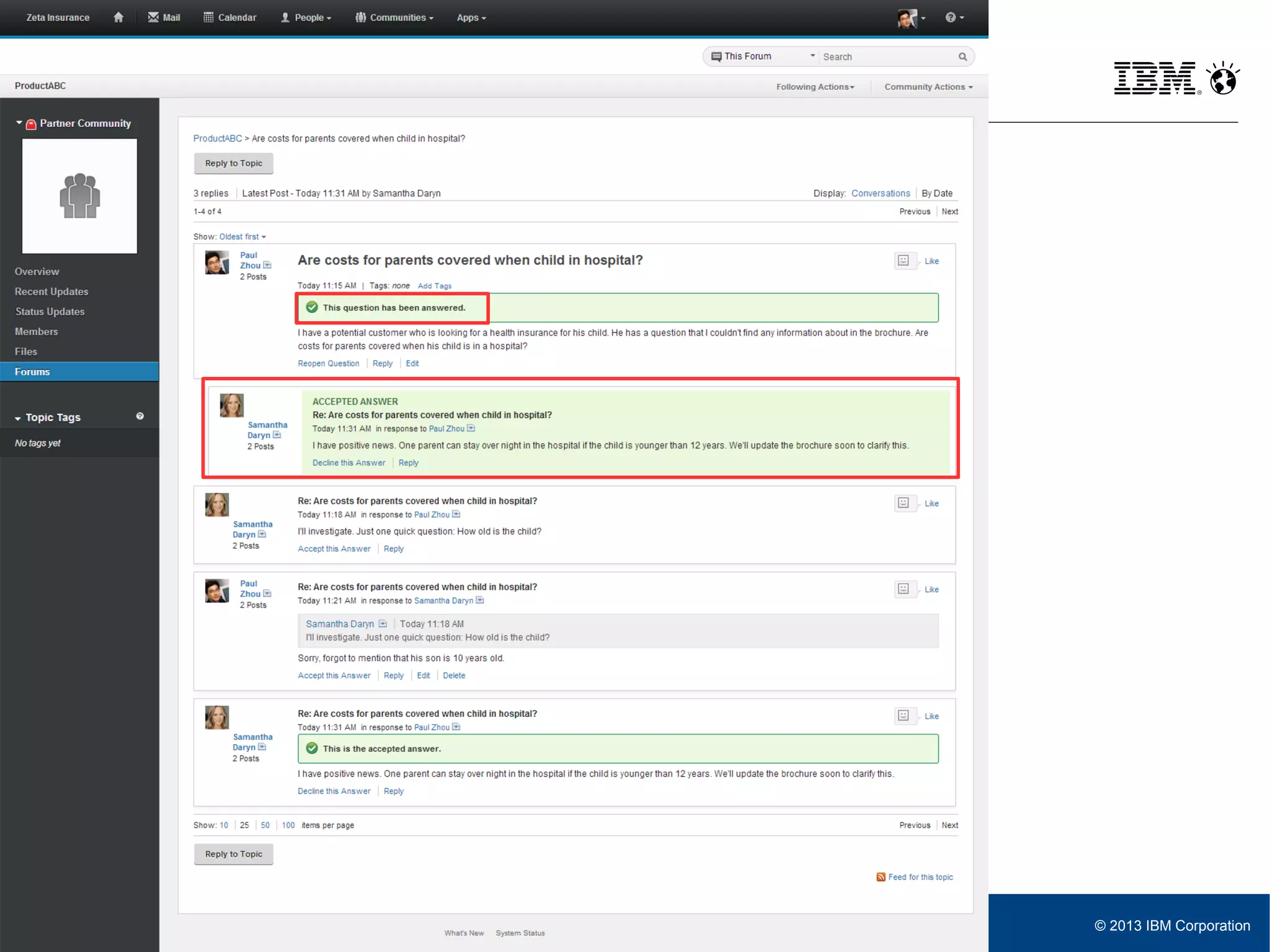Open the help question mark menu
The width and height of the screenshot is (1270, 952).
(x=951, y=17)
